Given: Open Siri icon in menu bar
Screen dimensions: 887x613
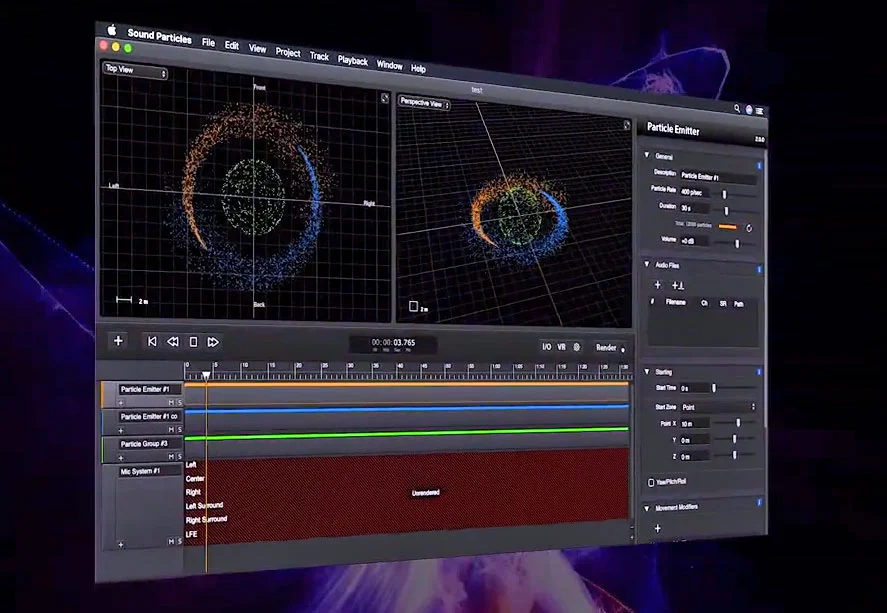Looking at the screenshot, I should click(749, 110).
